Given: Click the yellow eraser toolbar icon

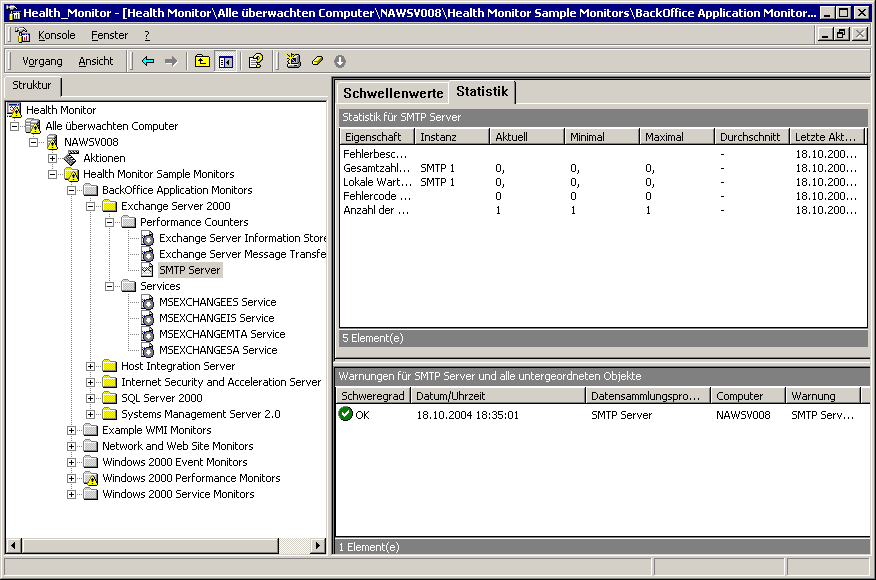Looking at the screenshot, I should tap(317, 61).
